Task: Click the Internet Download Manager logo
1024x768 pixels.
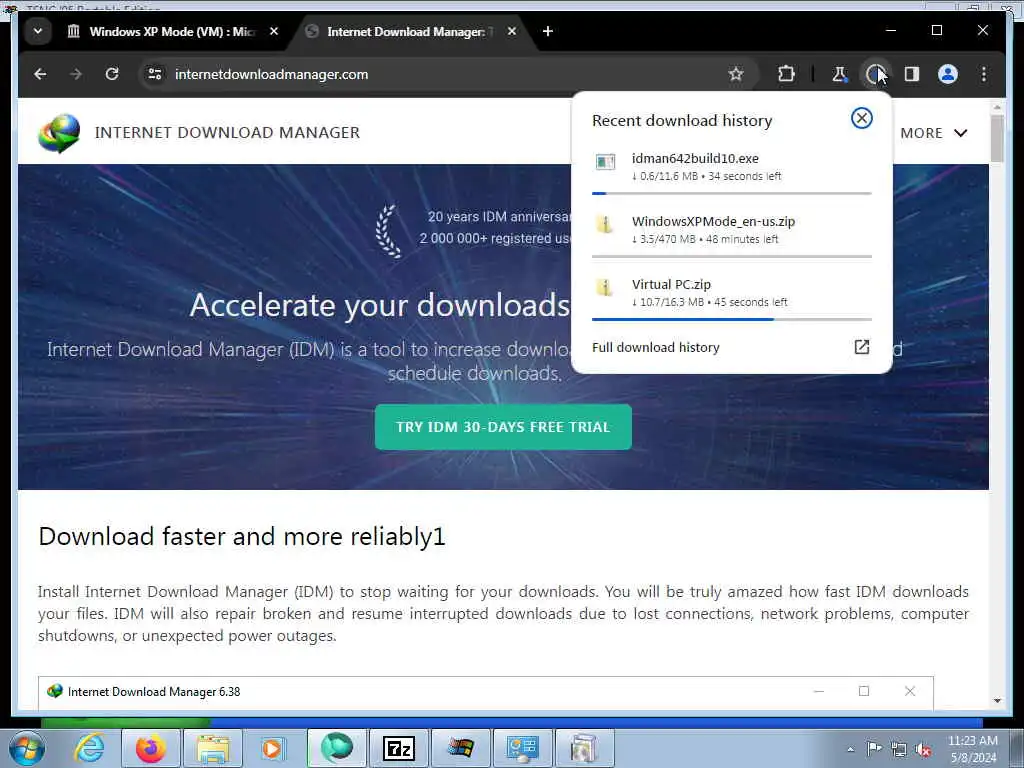Action: 59,133
